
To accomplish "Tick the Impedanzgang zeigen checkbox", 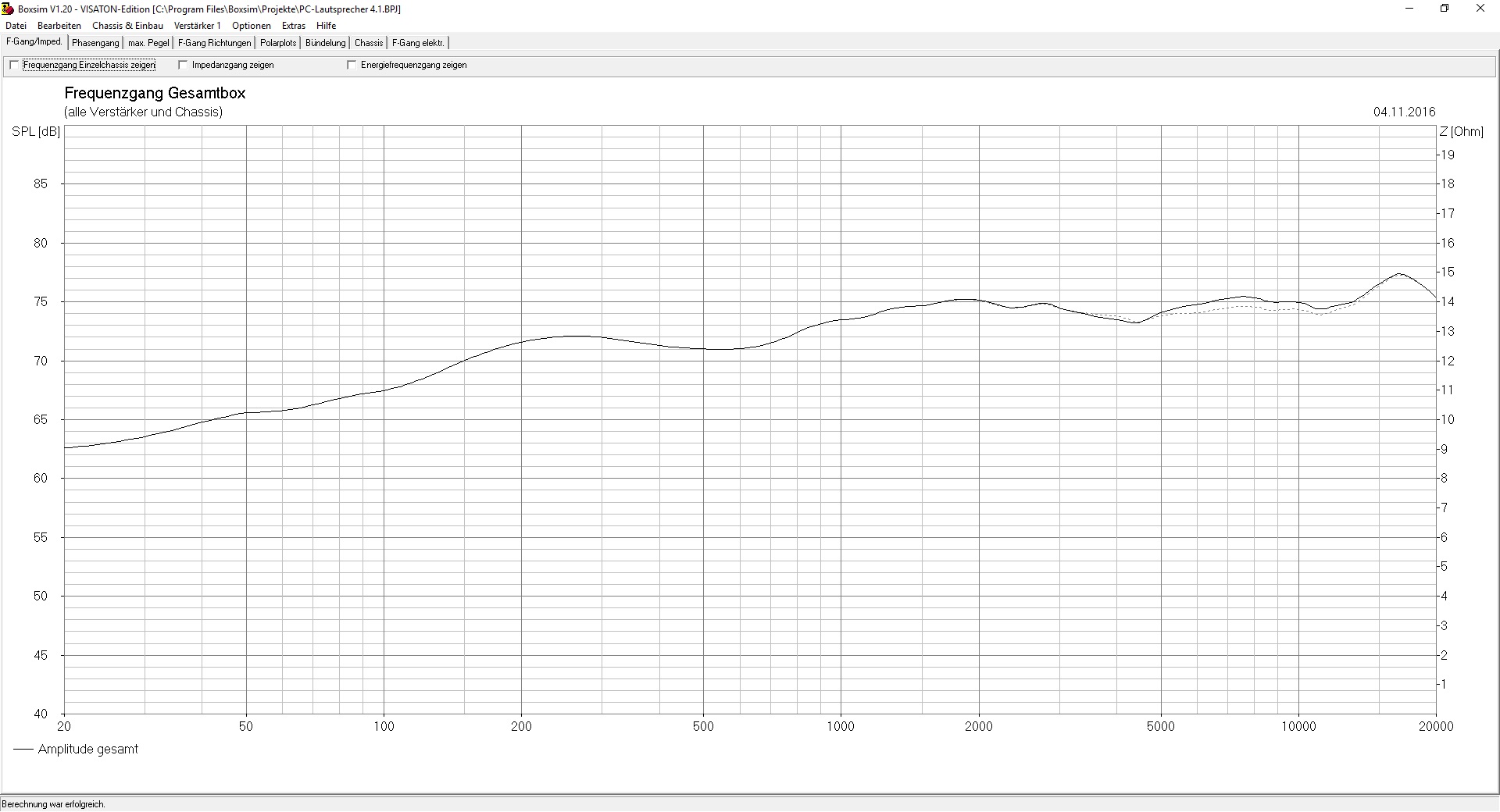I will click(x=184, y=66).
